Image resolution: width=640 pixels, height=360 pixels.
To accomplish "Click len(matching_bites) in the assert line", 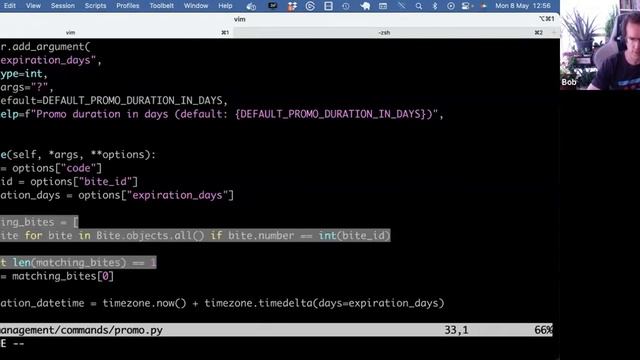I will click(69, 262).
